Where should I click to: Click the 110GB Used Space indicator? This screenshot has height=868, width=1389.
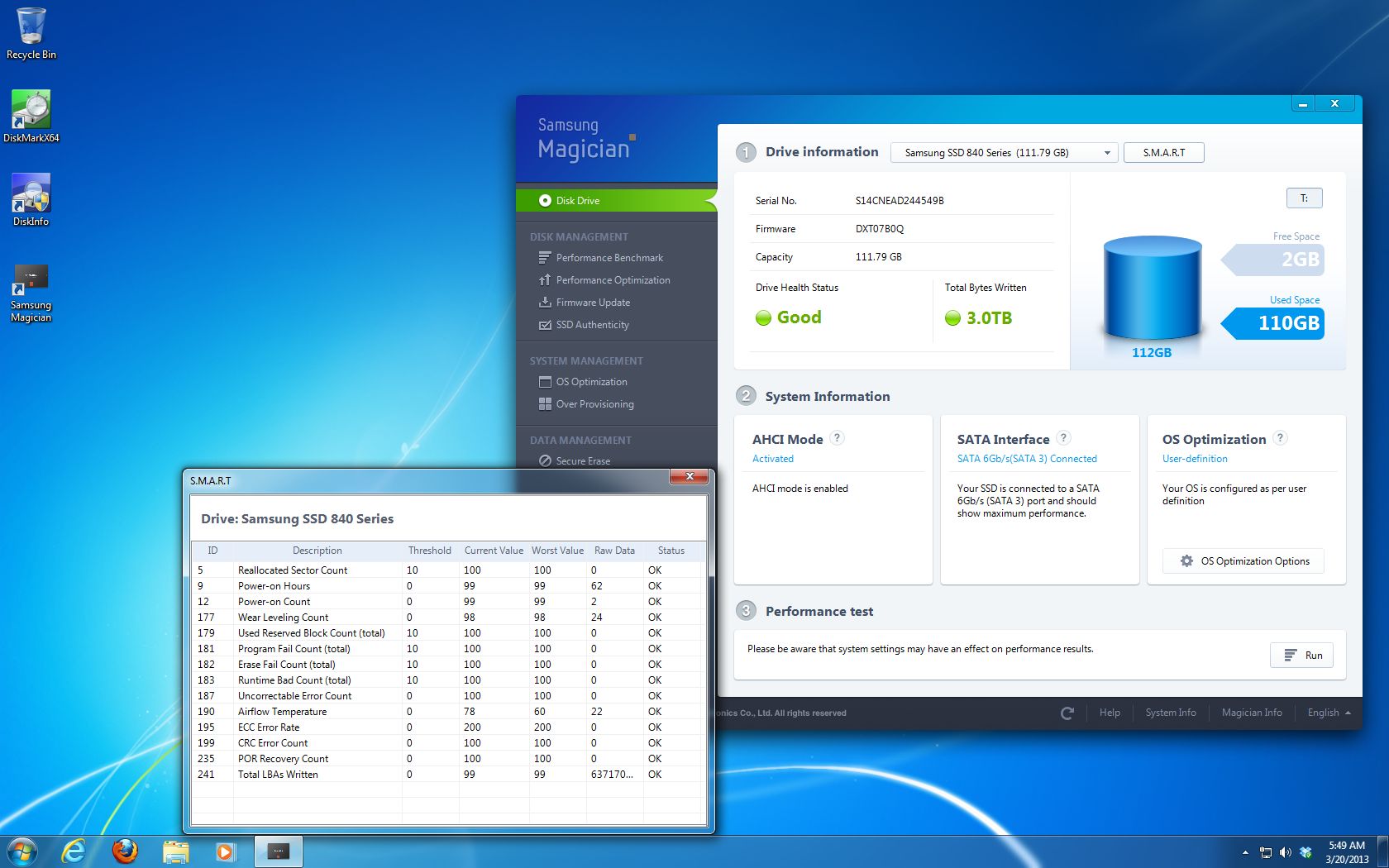(1274, 323)
